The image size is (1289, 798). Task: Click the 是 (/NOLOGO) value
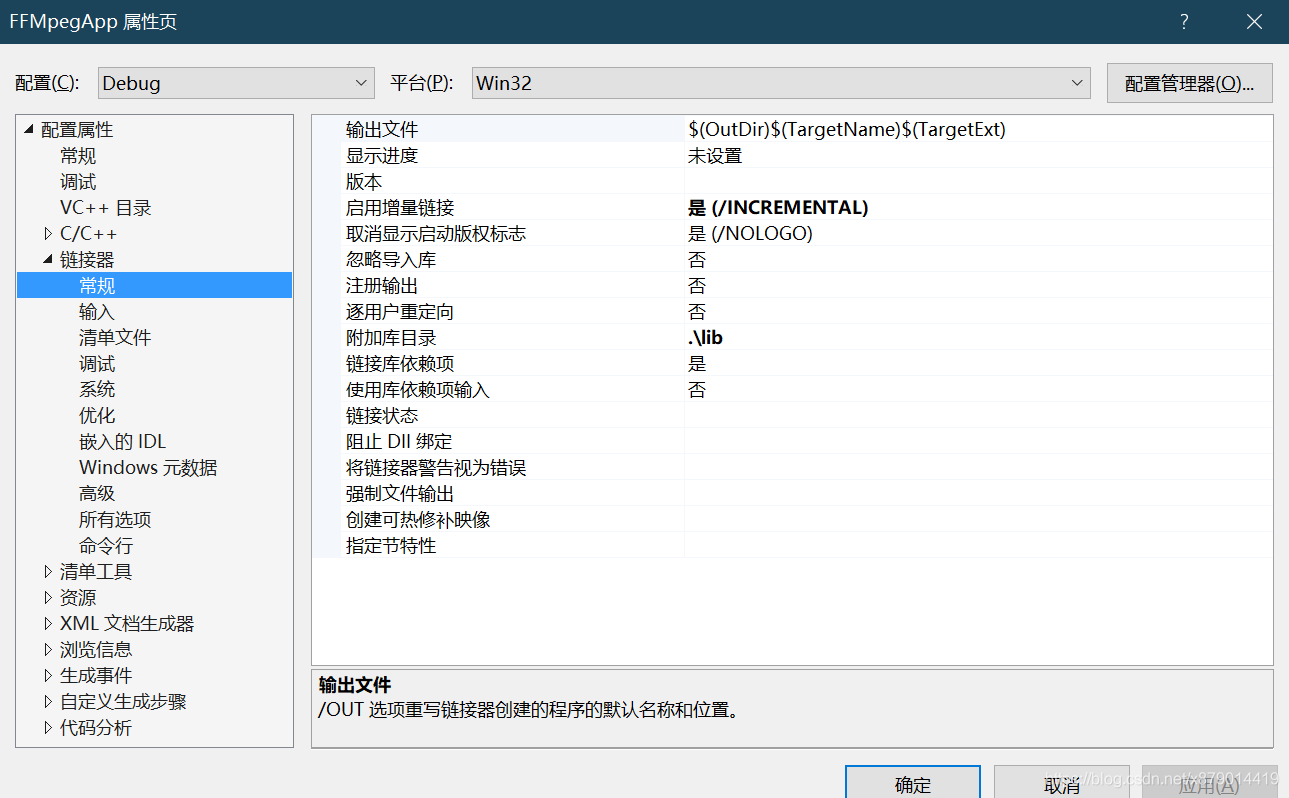click(x=750, y=233)
